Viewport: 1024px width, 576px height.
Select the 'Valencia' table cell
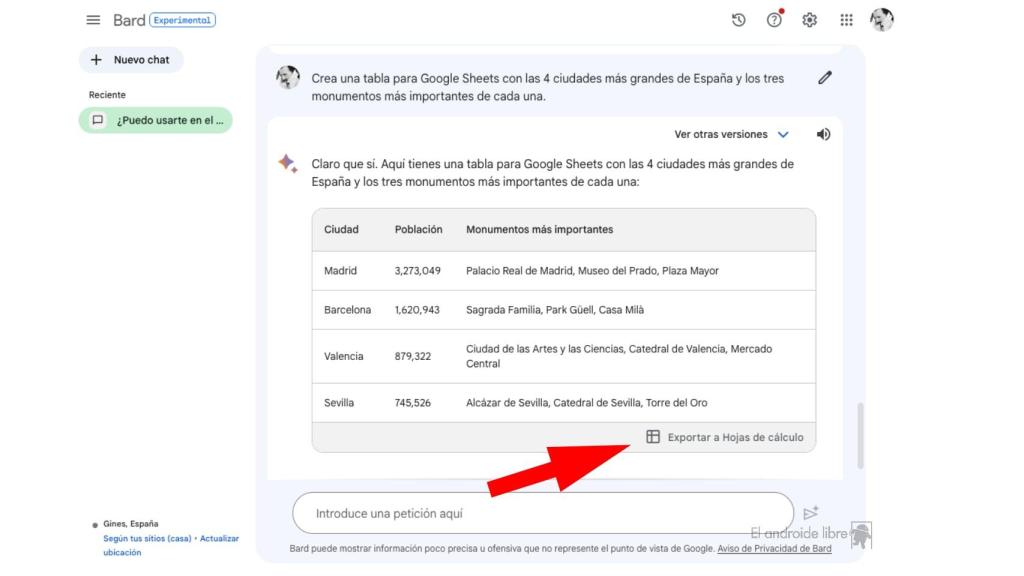(x=344, y=356)
